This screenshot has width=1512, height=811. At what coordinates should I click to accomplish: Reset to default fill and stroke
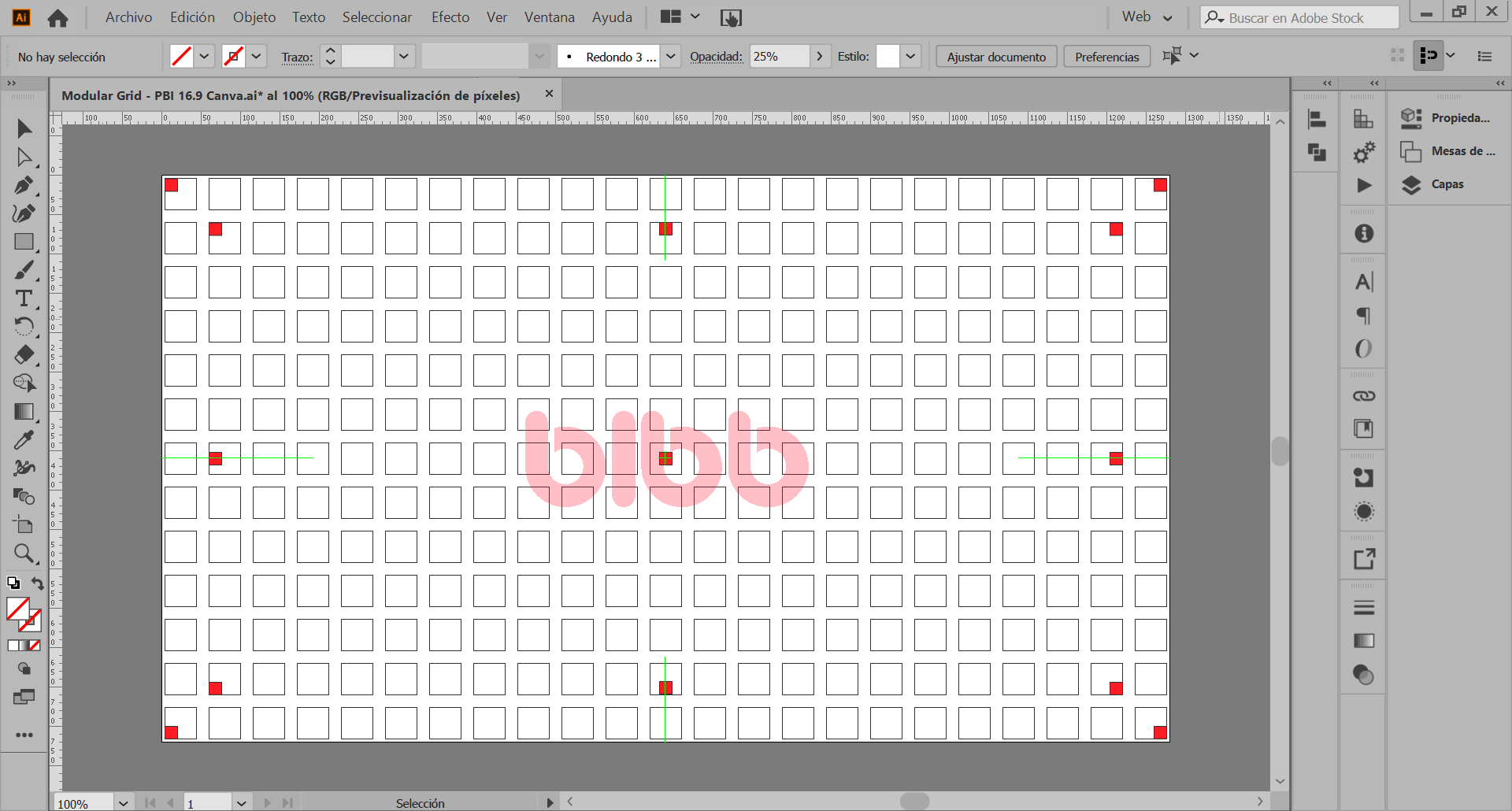(x=13, y=583)
